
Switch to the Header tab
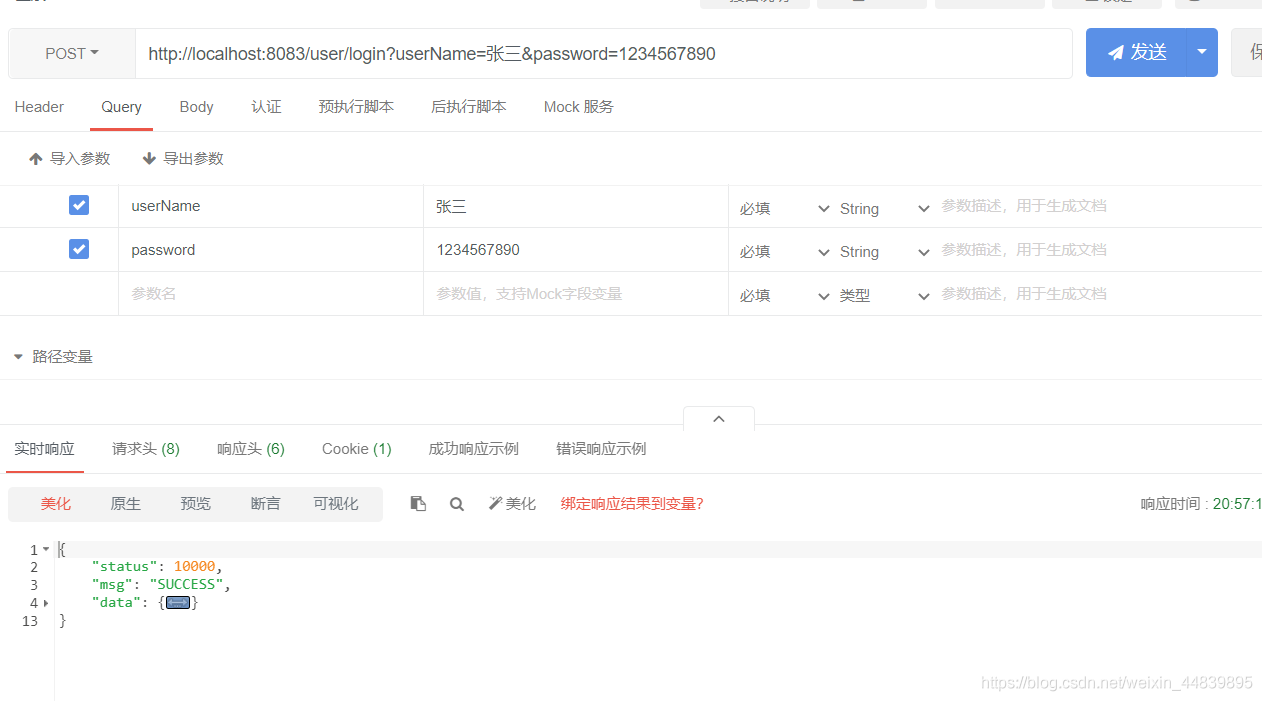pos(39,107)
